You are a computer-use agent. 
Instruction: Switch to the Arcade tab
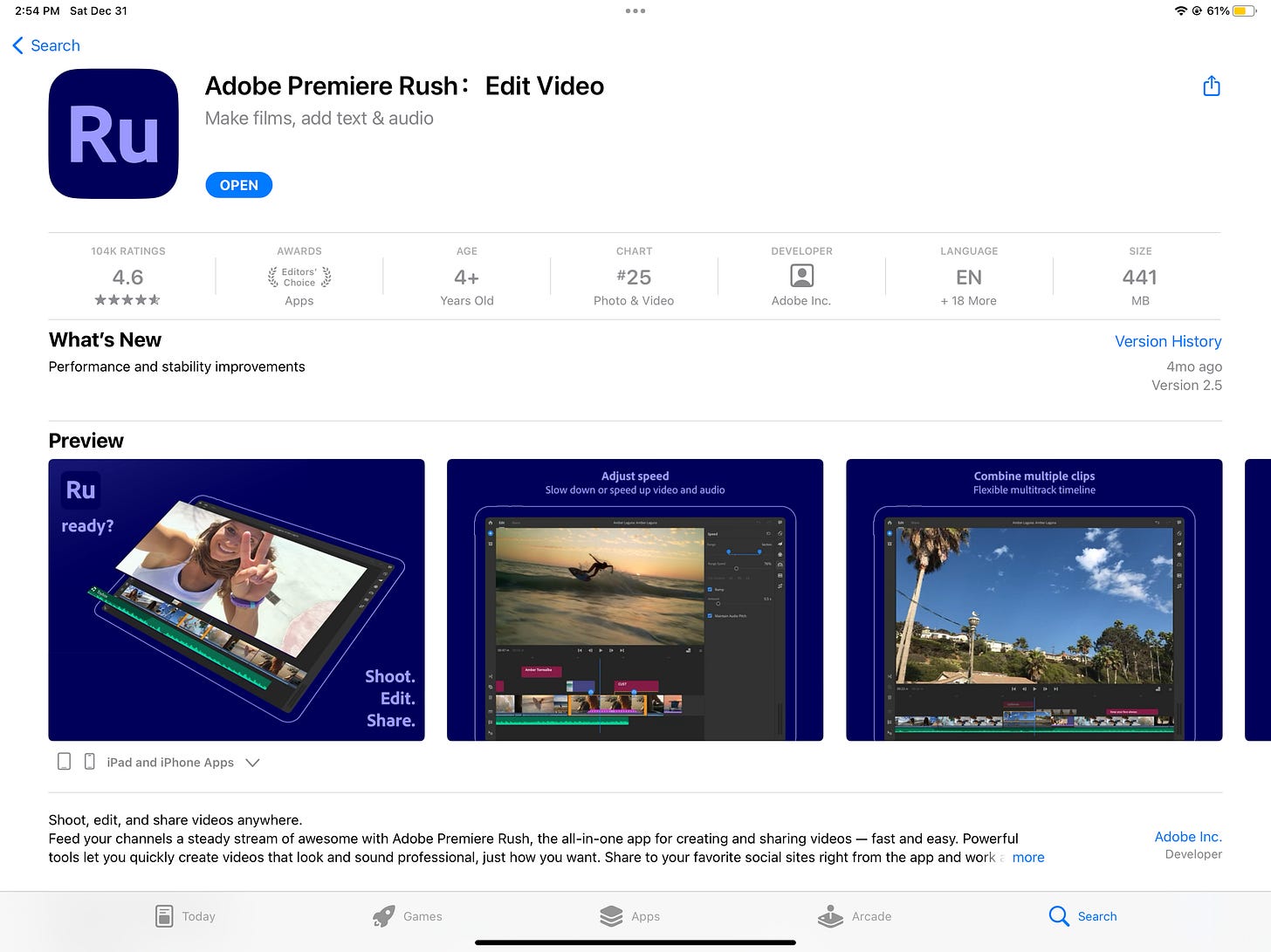click(854, 916)
